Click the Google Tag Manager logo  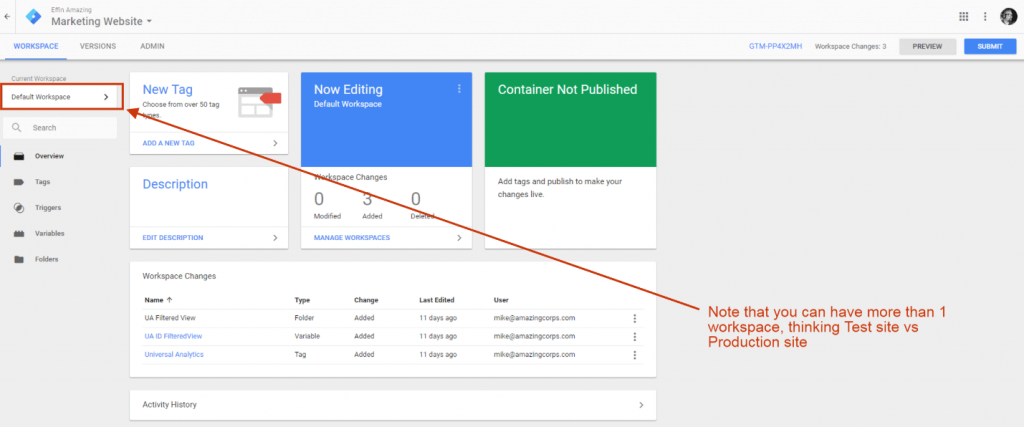(x=33, y=16)
